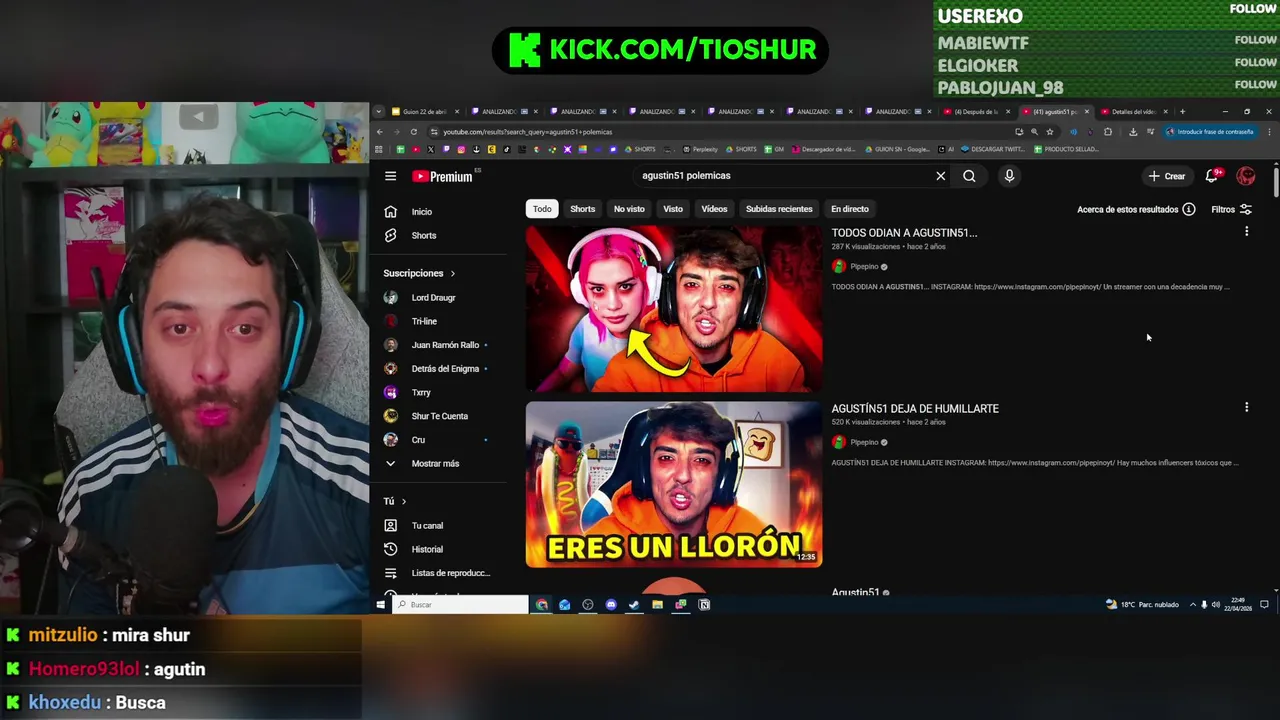Open browser downloads icon

coord(1133,132)
